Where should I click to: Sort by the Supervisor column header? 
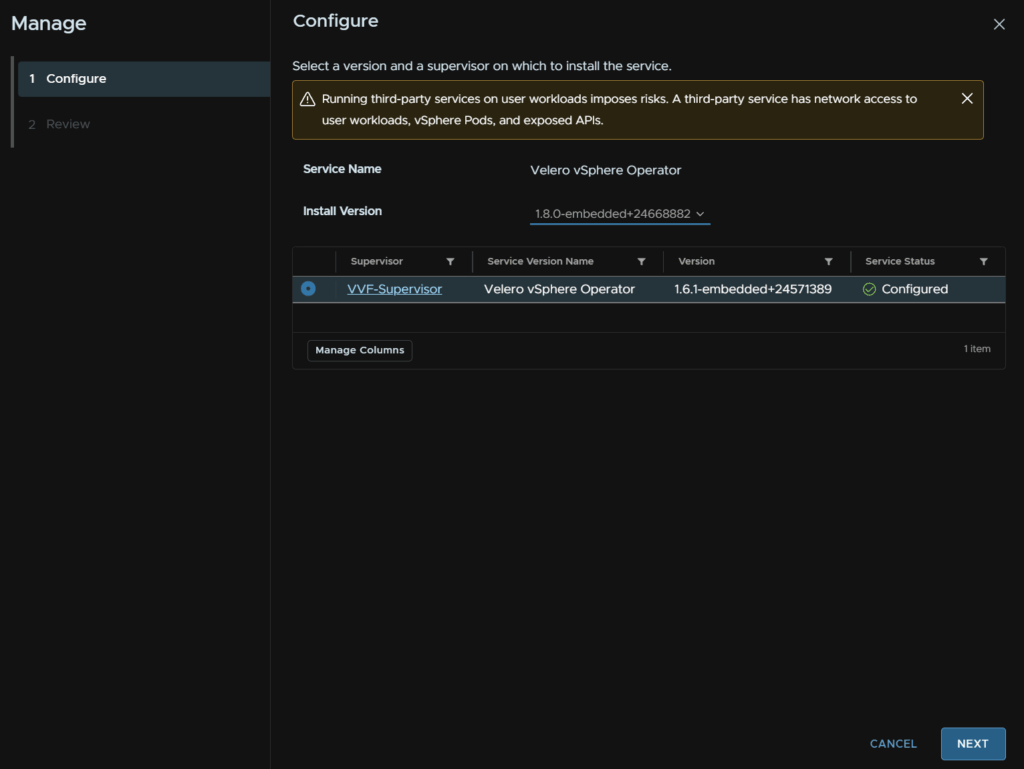[377, 261]
